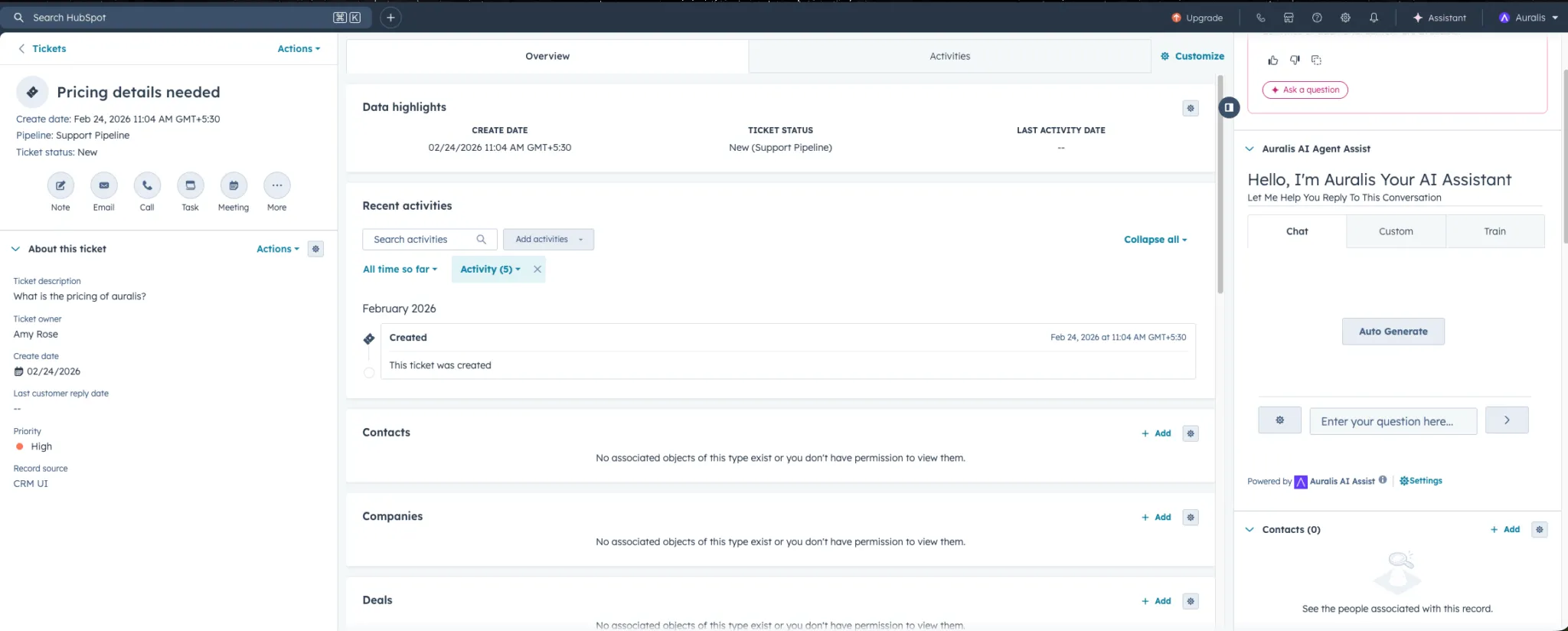Add a company in Companies card
The image size is (1568, 631).
pyautogui.click(x=1156, y=518)
